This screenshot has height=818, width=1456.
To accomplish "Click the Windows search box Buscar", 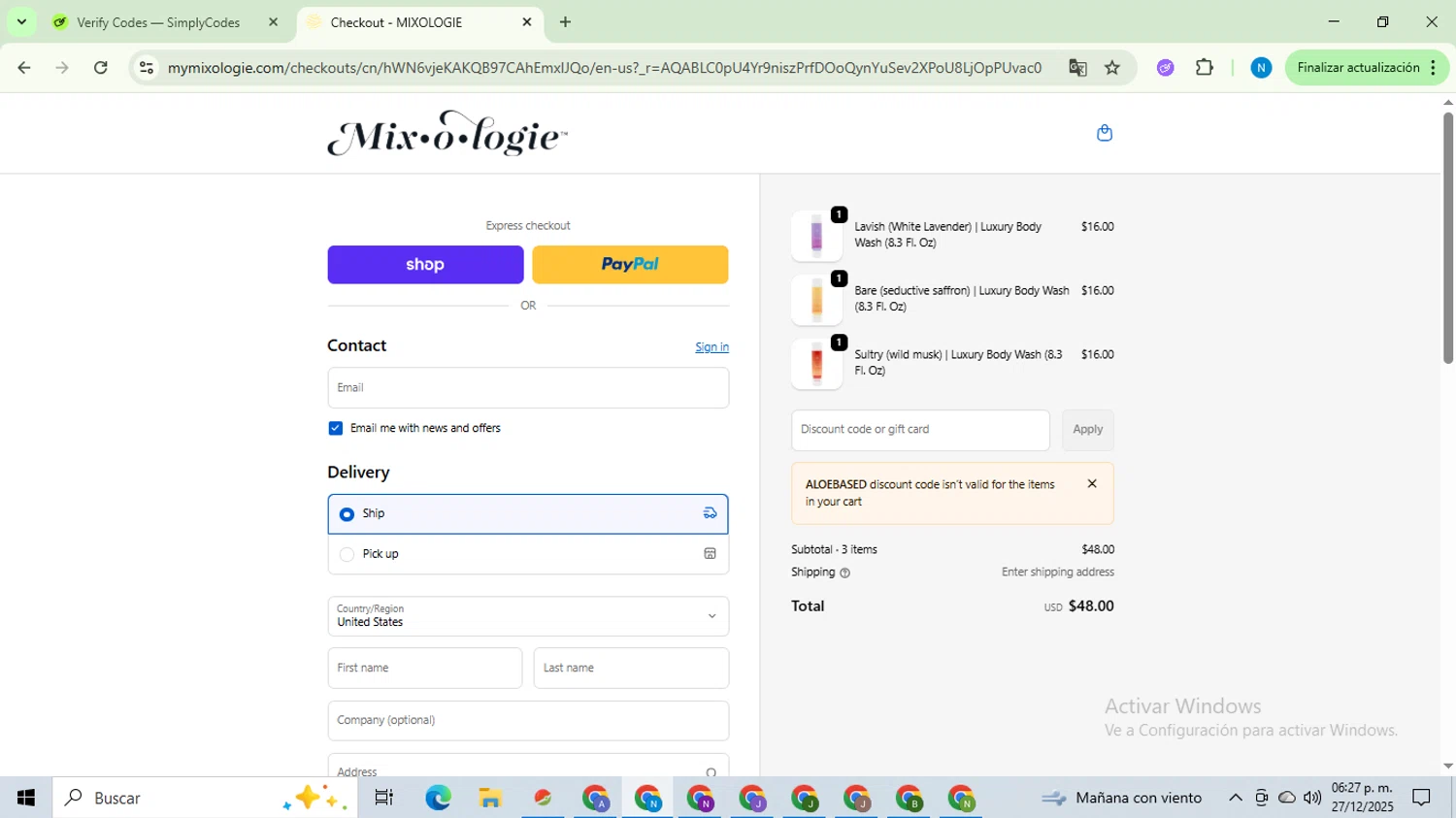I will point(205,798).
